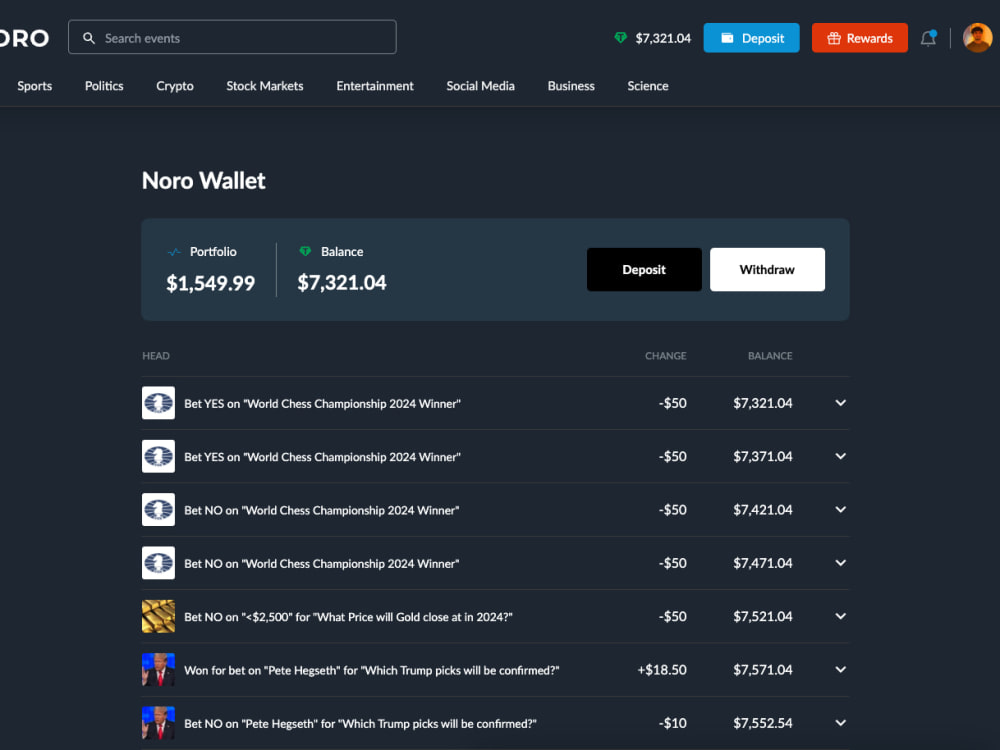Click gold bars thumbnail in Gold bet row
The width and height of the screenshot is (1000, 750).
[158, 617]
